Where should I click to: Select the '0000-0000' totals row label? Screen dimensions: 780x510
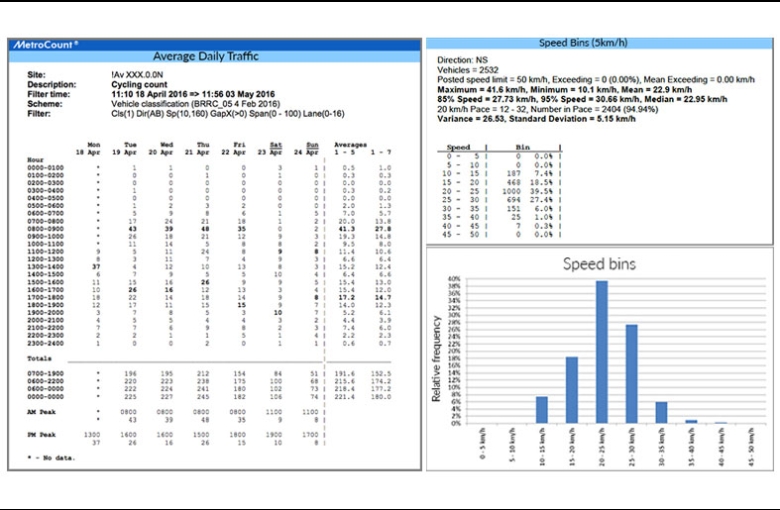point(45,397)
